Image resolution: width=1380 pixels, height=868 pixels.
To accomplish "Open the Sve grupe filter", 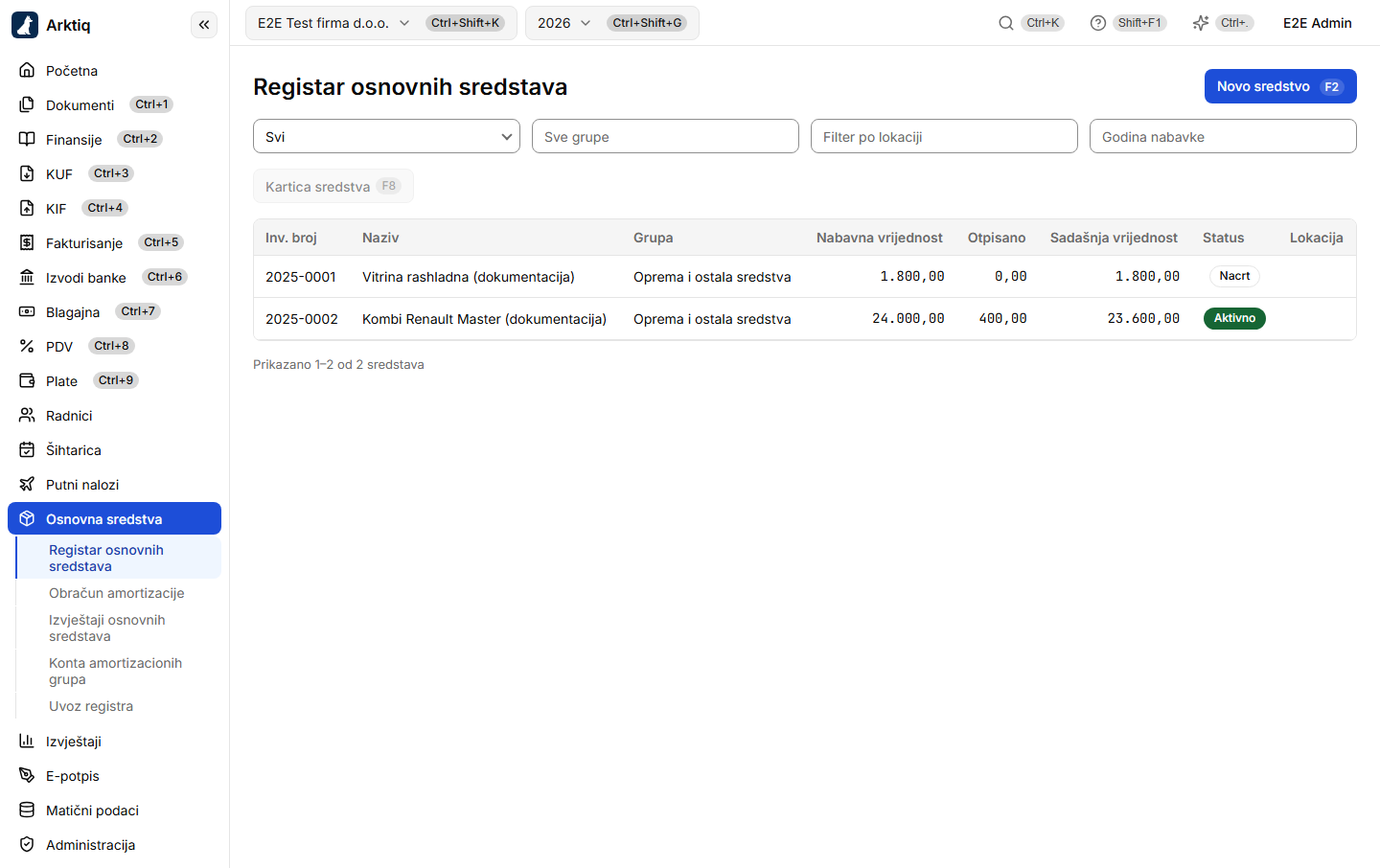I will (665, 136).
